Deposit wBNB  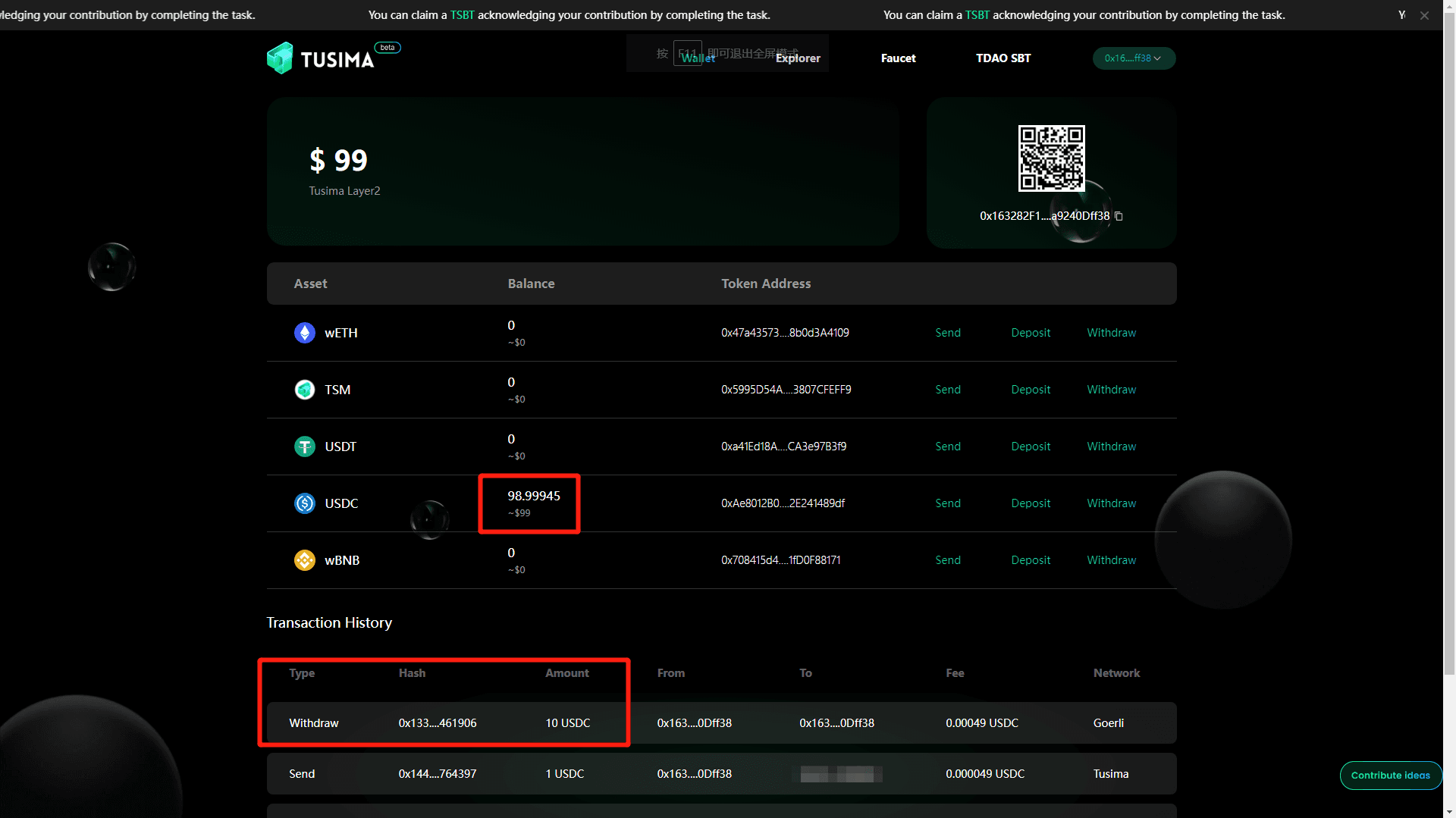point(1031,560)
